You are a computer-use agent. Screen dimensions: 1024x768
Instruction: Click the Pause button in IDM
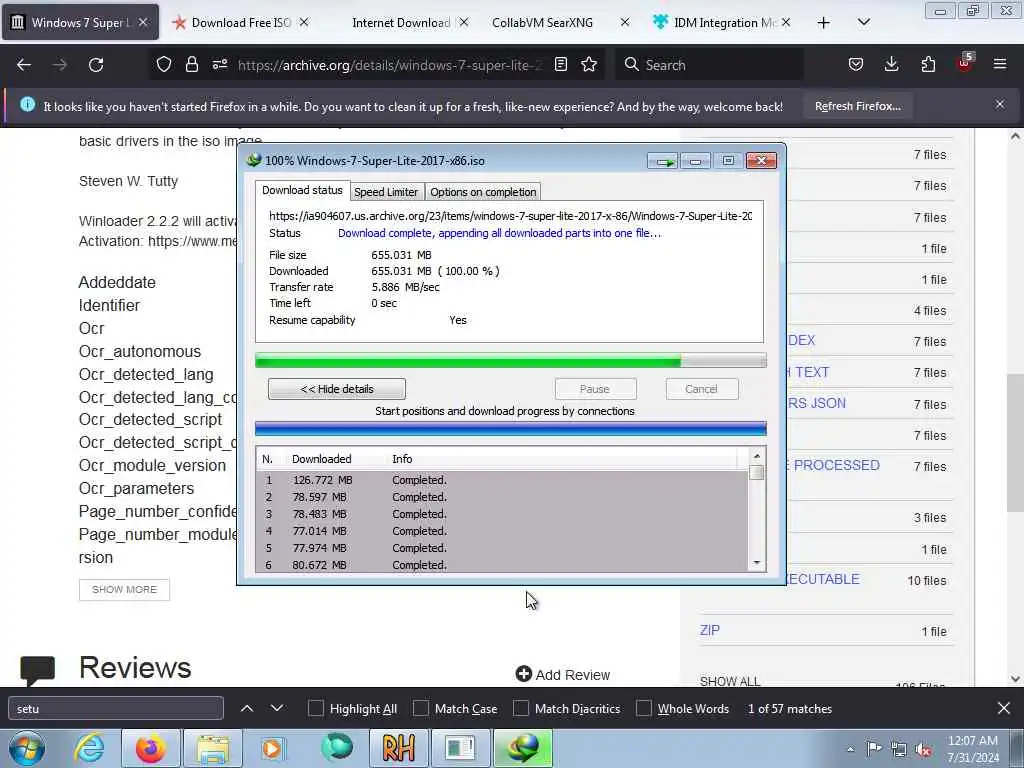tap(595, 389)
